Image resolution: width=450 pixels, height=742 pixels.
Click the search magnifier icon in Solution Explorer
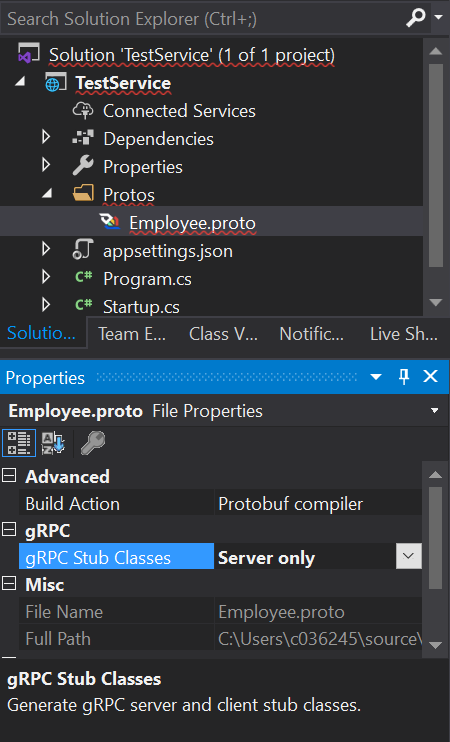416,18
